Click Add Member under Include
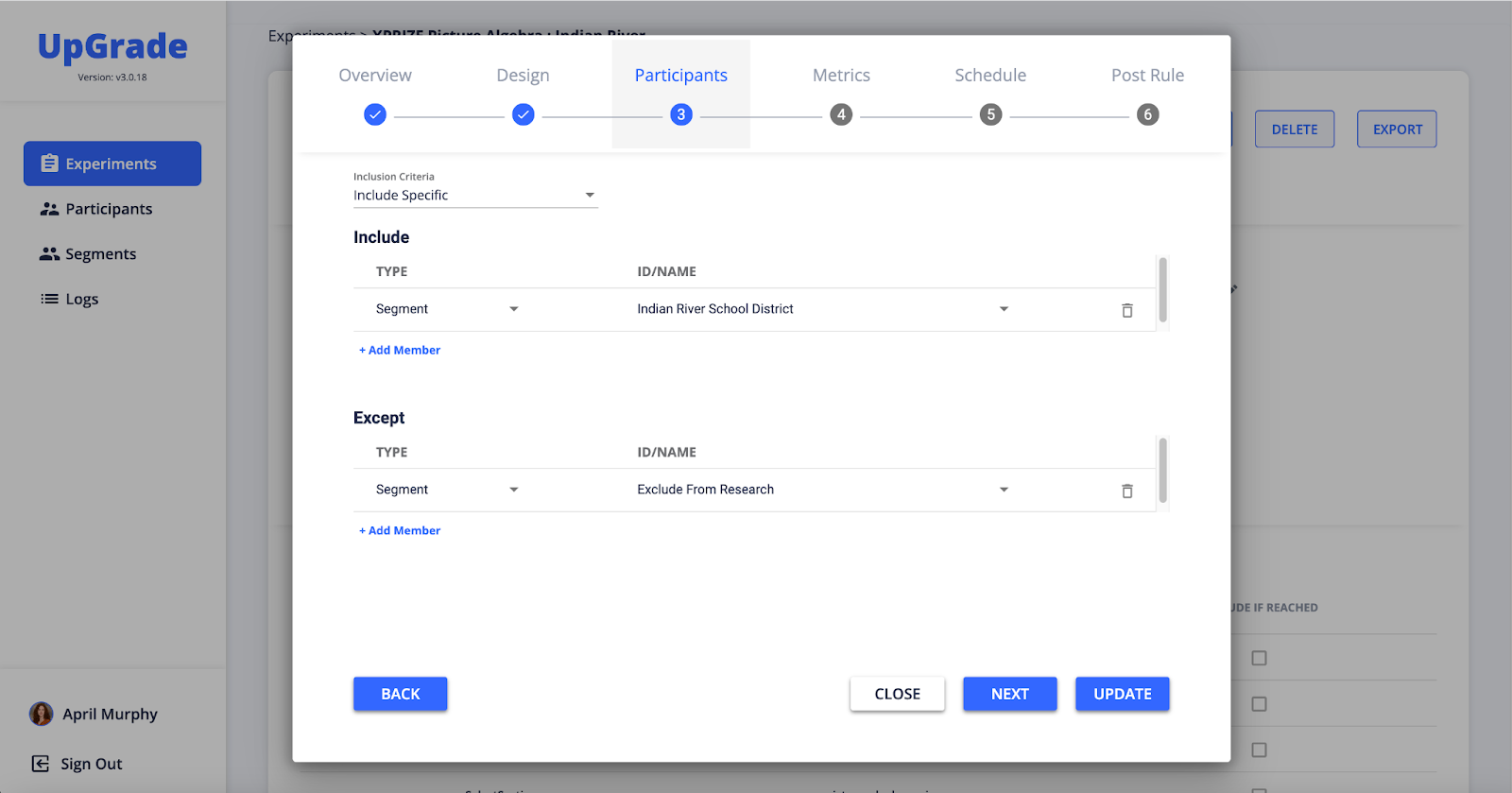 coord(400,351)
